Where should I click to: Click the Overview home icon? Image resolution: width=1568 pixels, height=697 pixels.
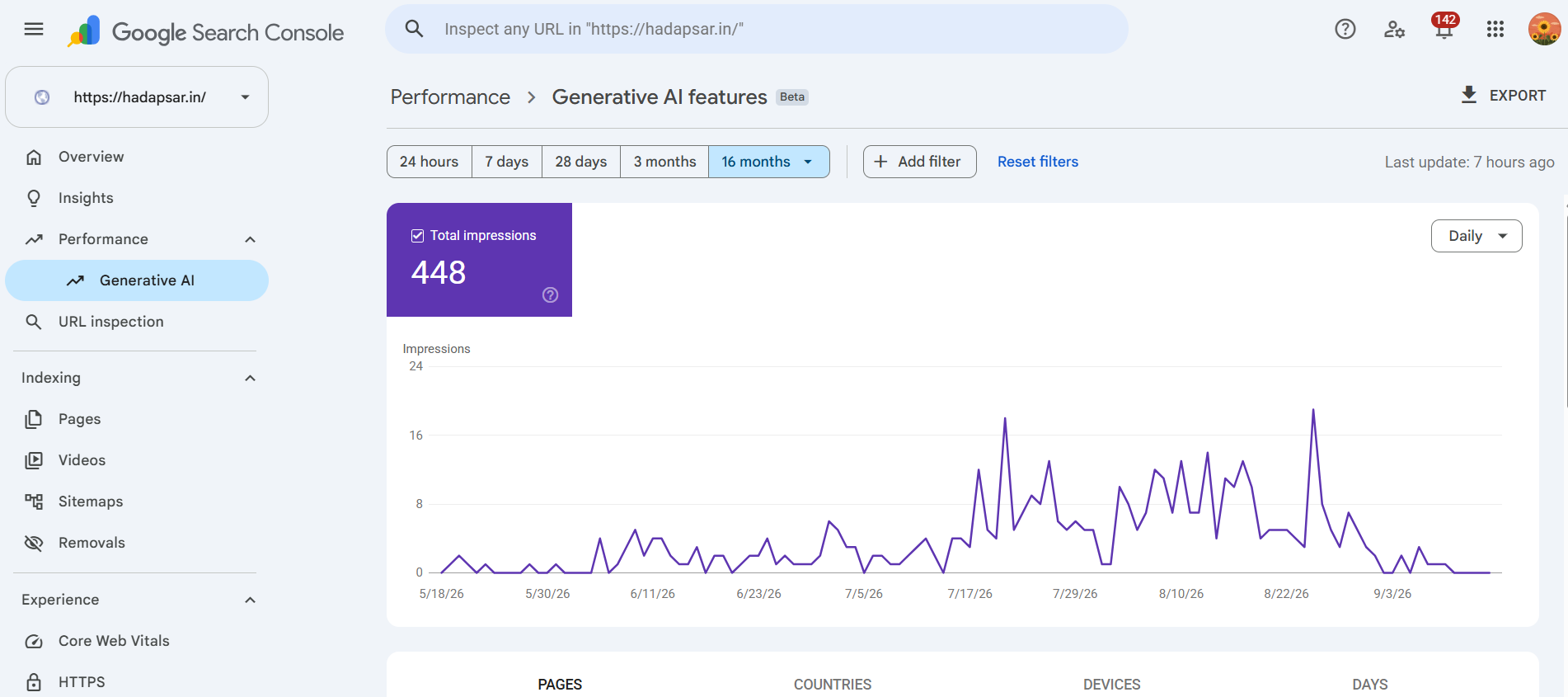point(34,157)
